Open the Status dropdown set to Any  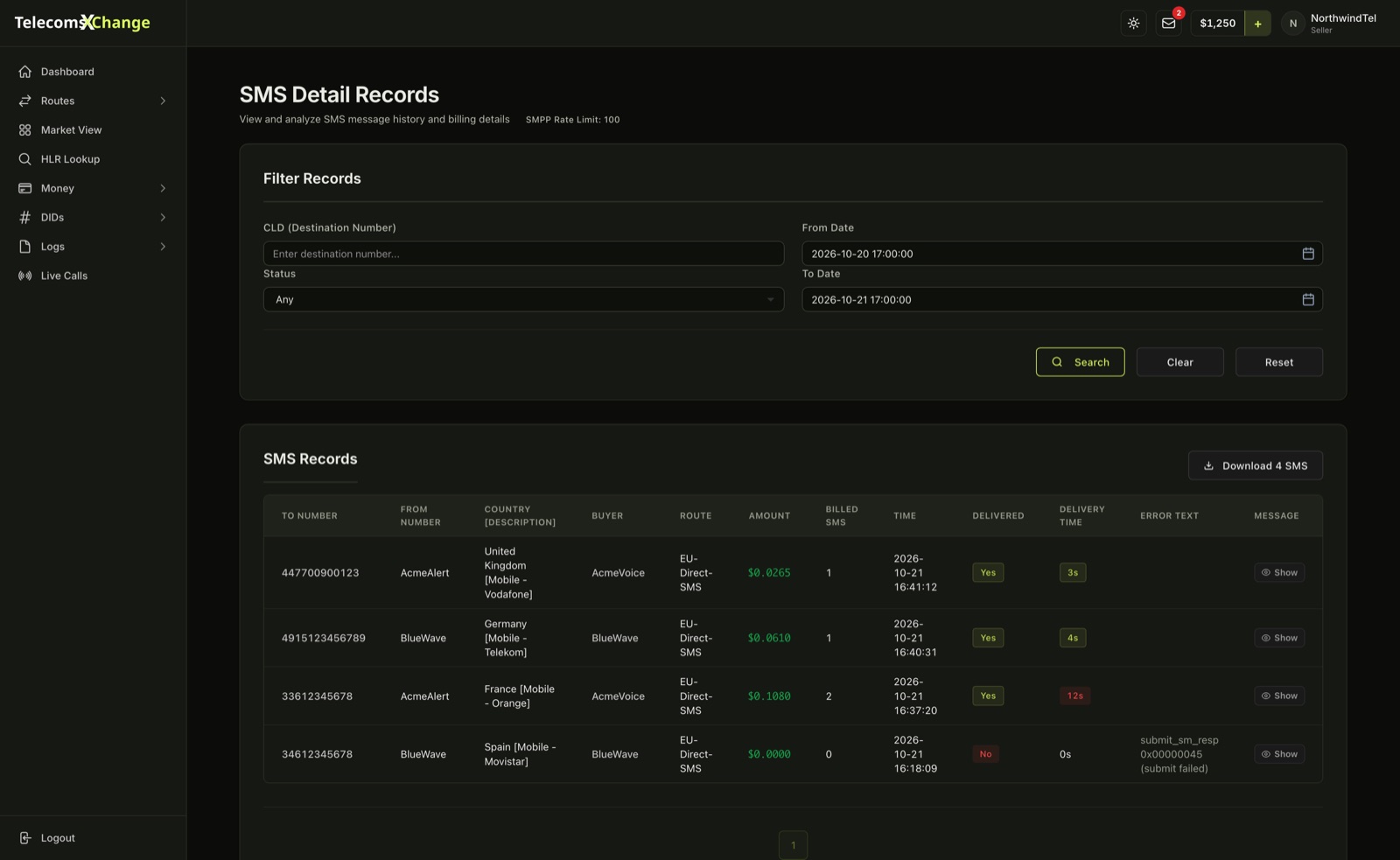(523, 299)
